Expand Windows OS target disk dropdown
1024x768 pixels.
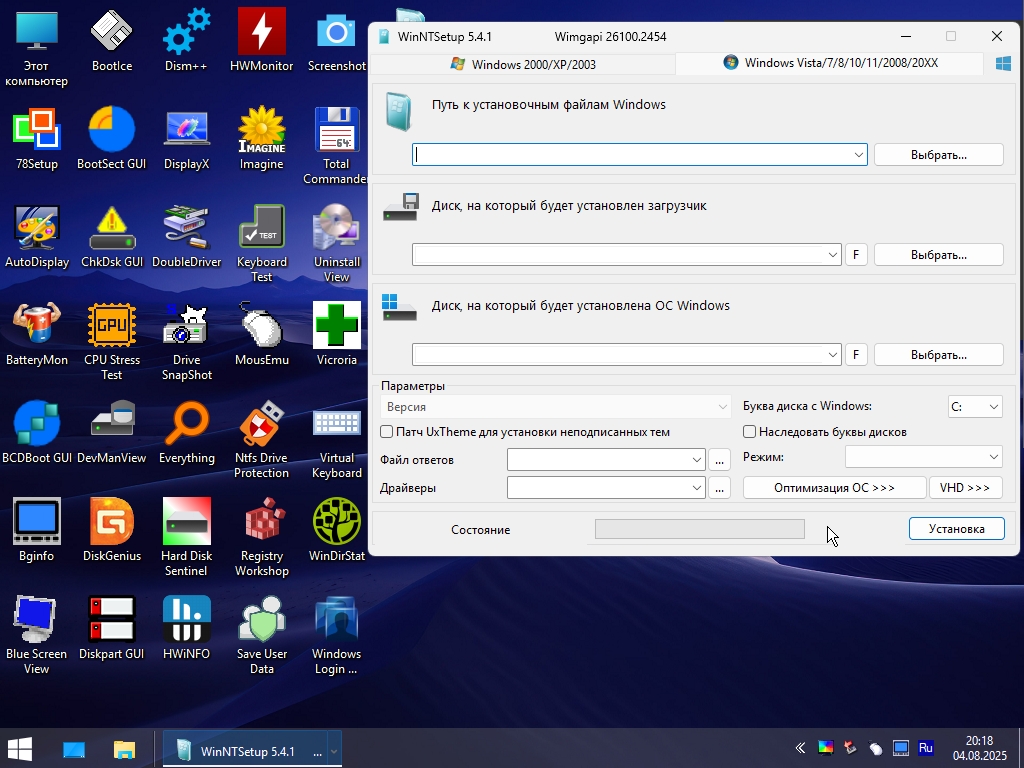tap(833, 355)
